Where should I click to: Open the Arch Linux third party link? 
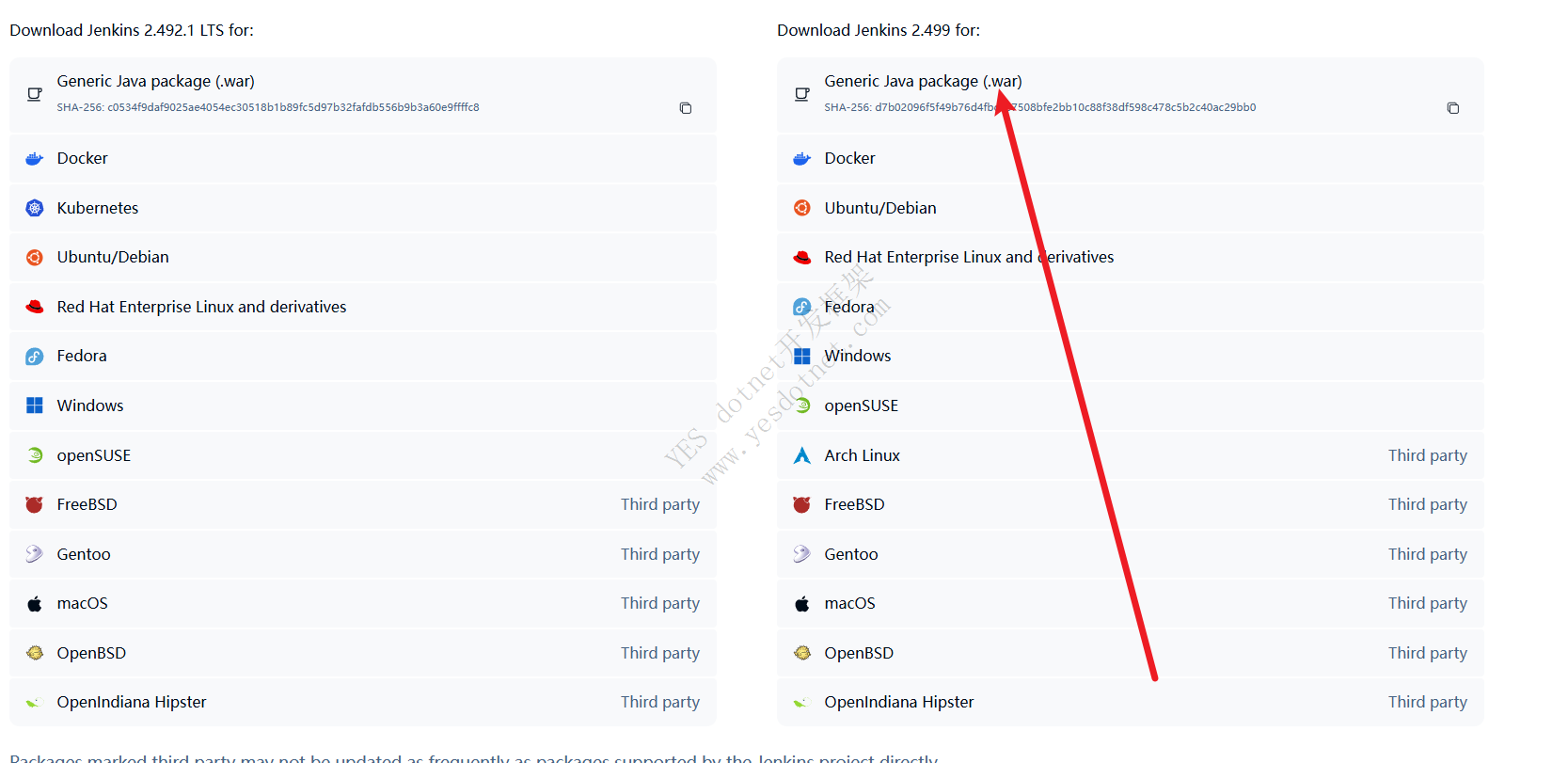pyautogui.click(x=1131, y=455)
